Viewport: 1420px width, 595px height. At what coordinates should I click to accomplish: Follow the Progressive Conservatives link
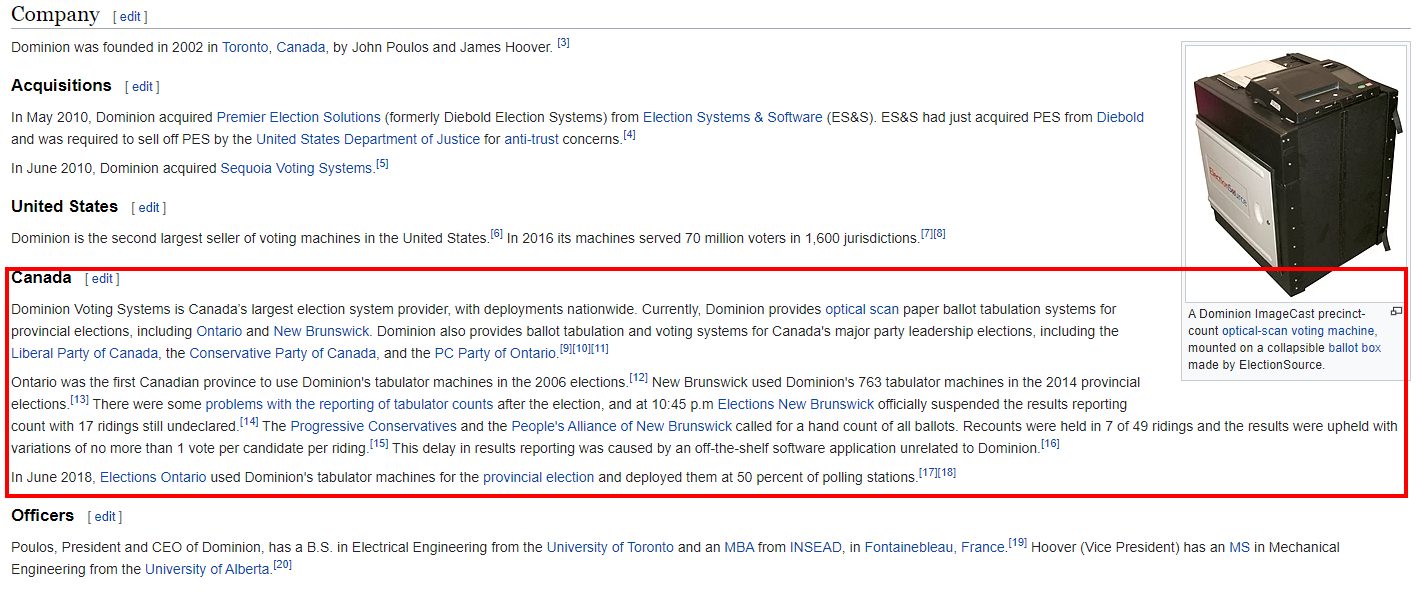(374, 426)
